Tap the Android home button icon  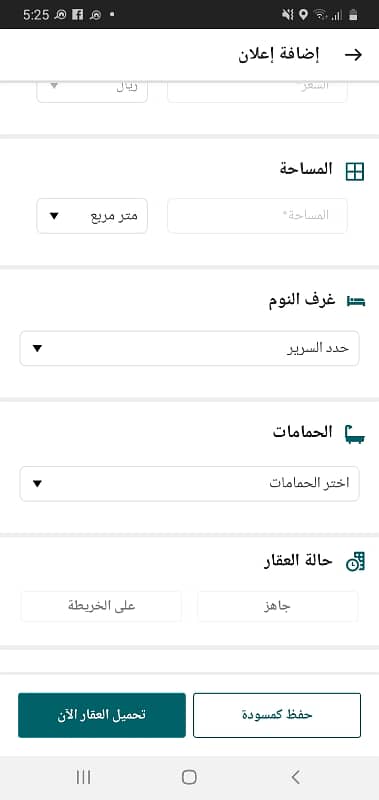[189, 777]
